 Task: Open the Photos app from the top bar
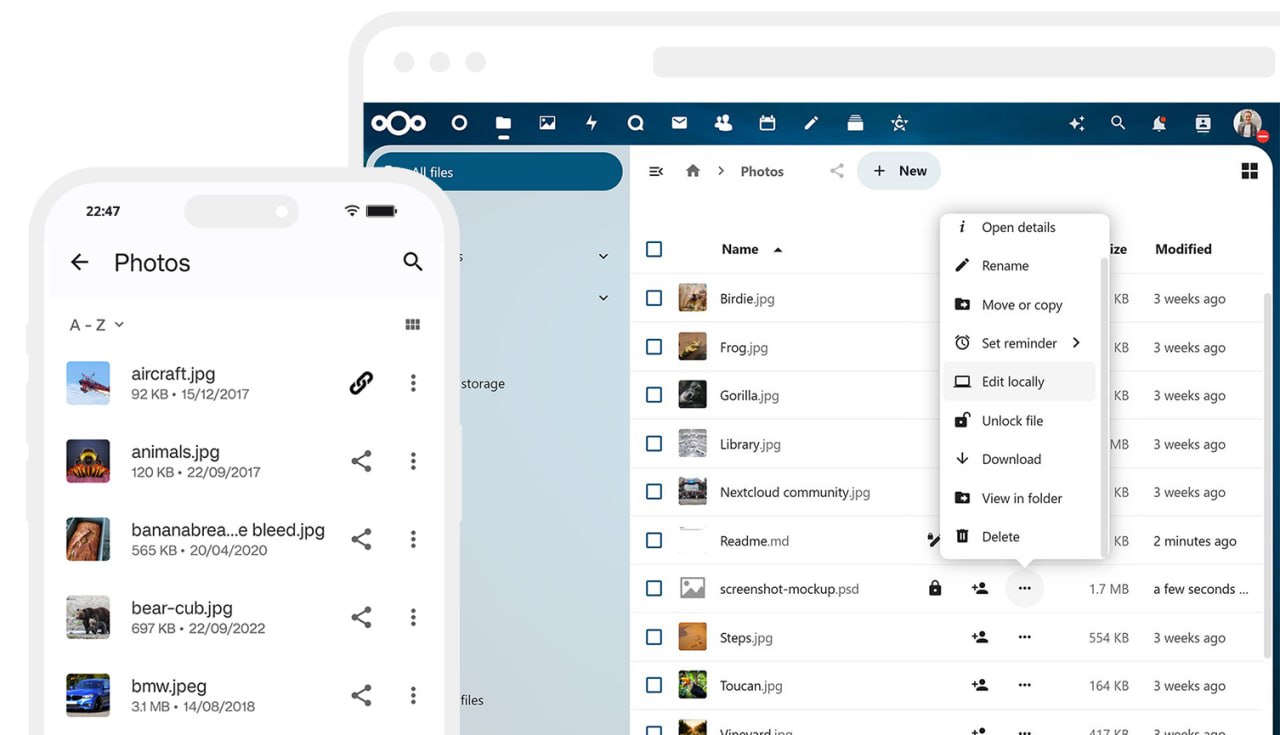(x=547, y=122)
